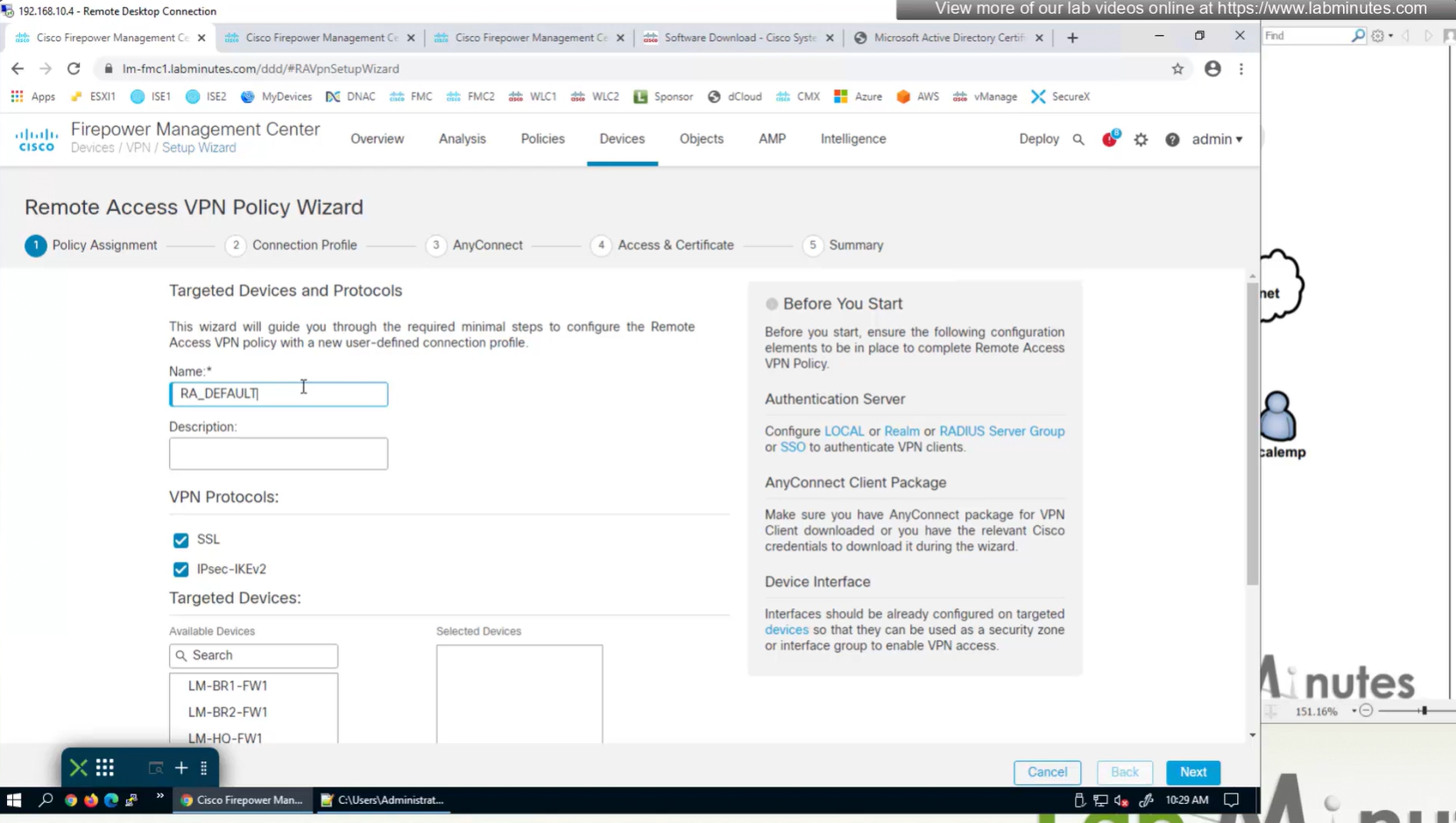Uncheck the SSL protocol checkbox
1456x823 pixels.
click(180, 540)
